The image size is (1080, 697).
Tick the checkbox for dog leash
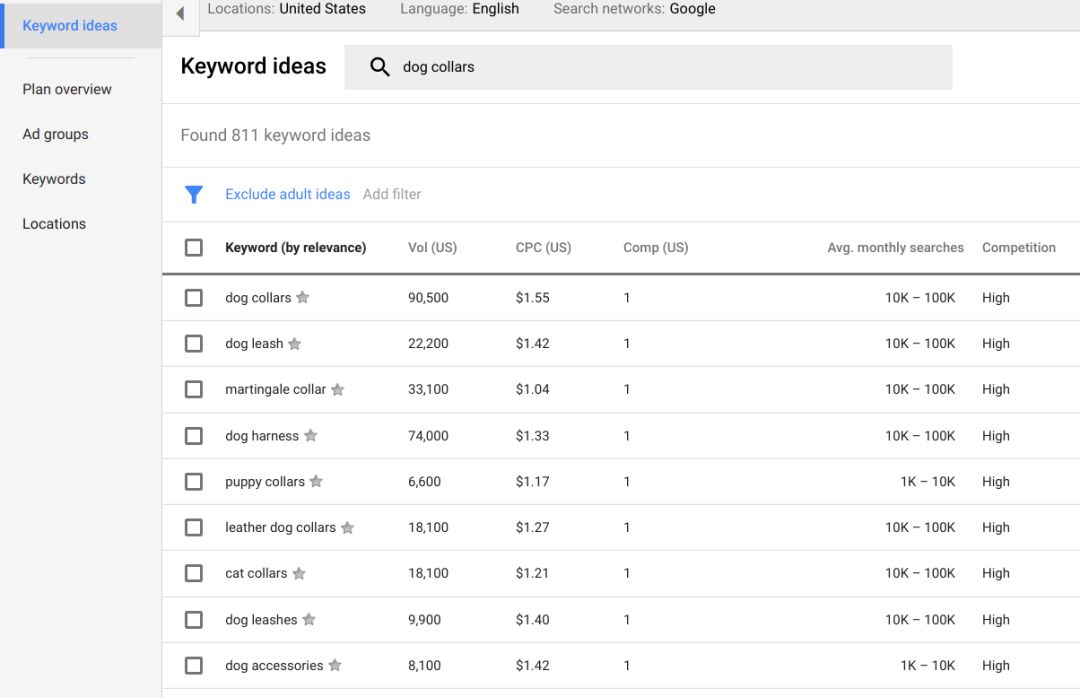(194, 344)
